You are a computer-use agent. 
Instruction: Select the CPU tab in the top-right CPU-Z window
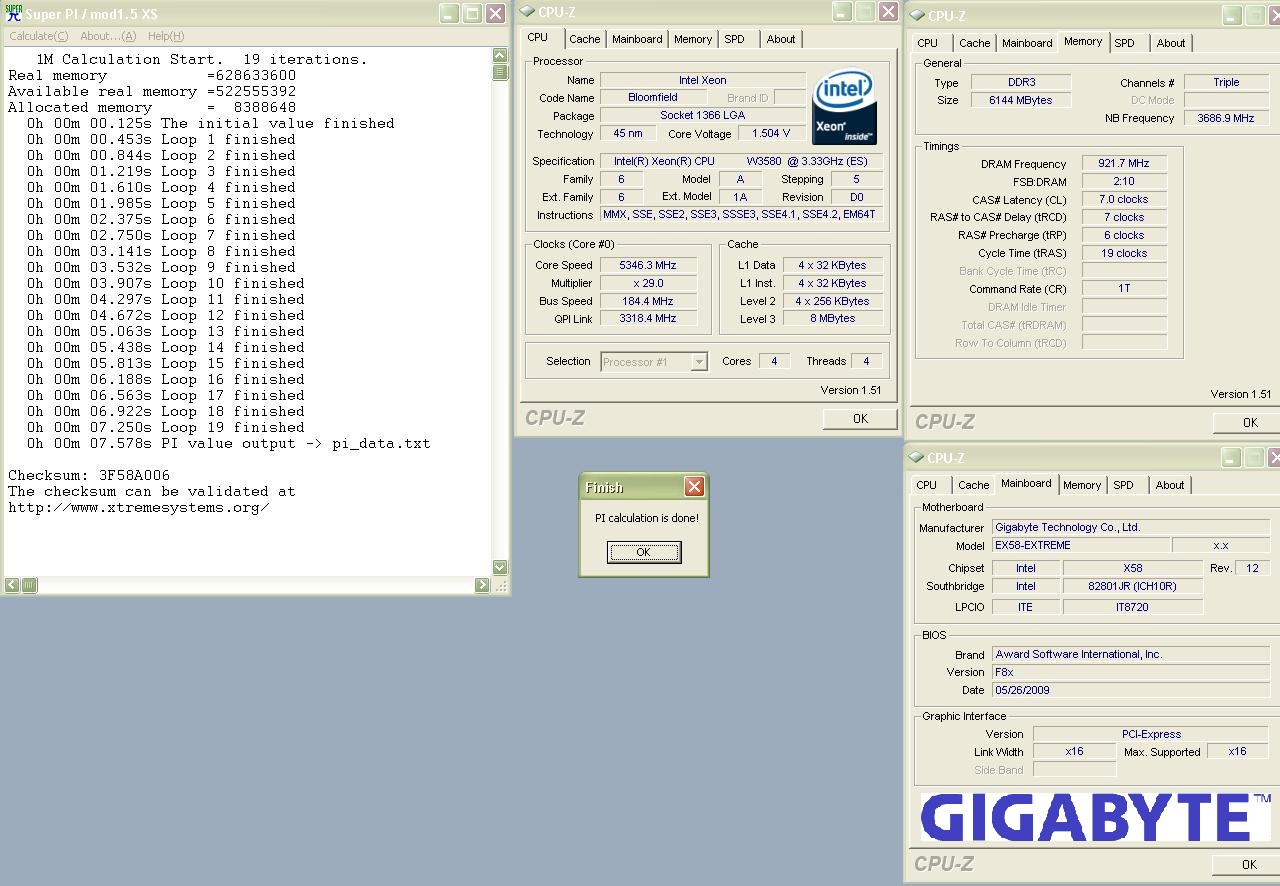coord(928,43)
